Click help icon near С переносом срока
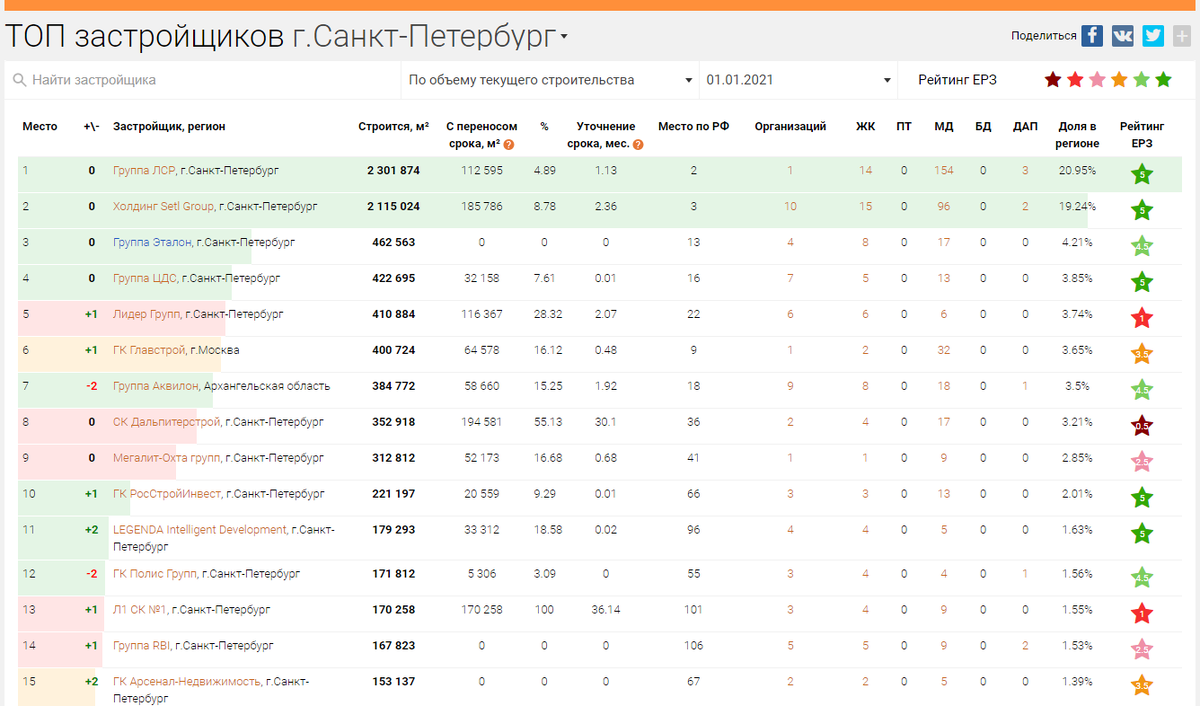 click(509, 144)
